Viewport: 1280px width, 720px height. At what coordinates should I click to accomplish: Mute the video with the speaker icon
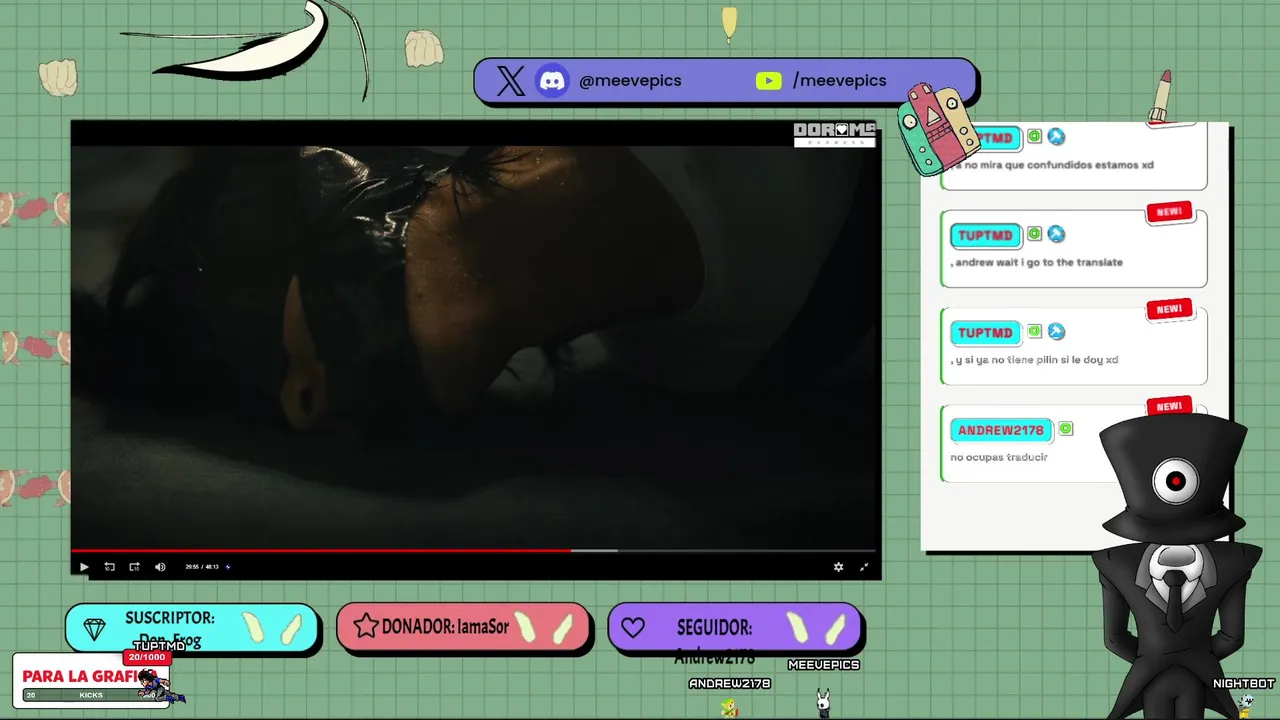coord(160,567)
